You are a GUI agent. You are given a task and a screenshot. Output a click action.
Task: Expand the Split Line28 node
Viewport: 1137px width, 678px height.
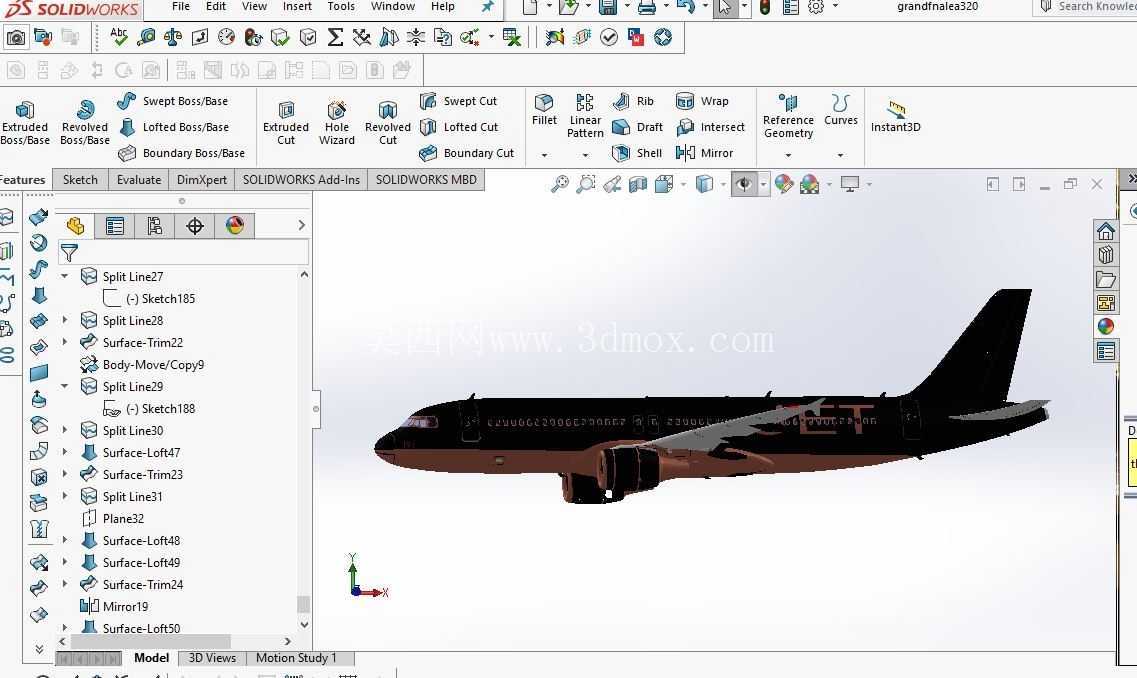[x=65, y=321]
